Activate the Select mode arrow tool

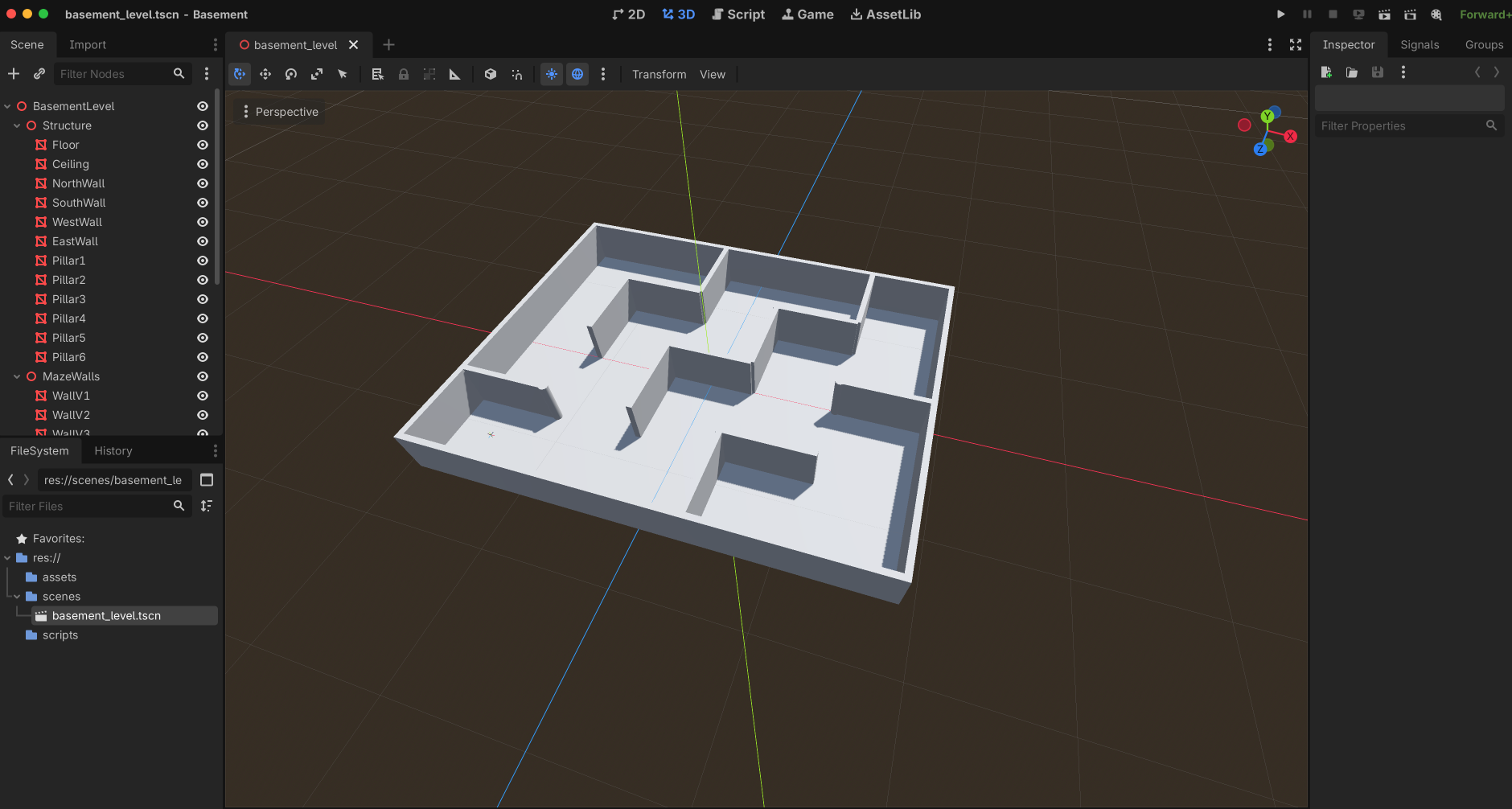coord(342,74)
